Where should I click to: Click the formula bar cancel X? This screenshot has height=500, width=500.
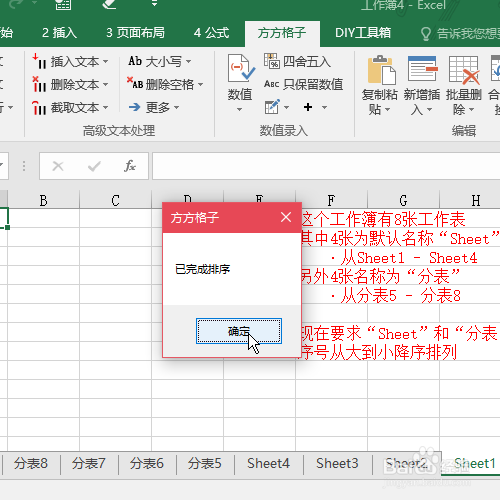coord(58,166)
